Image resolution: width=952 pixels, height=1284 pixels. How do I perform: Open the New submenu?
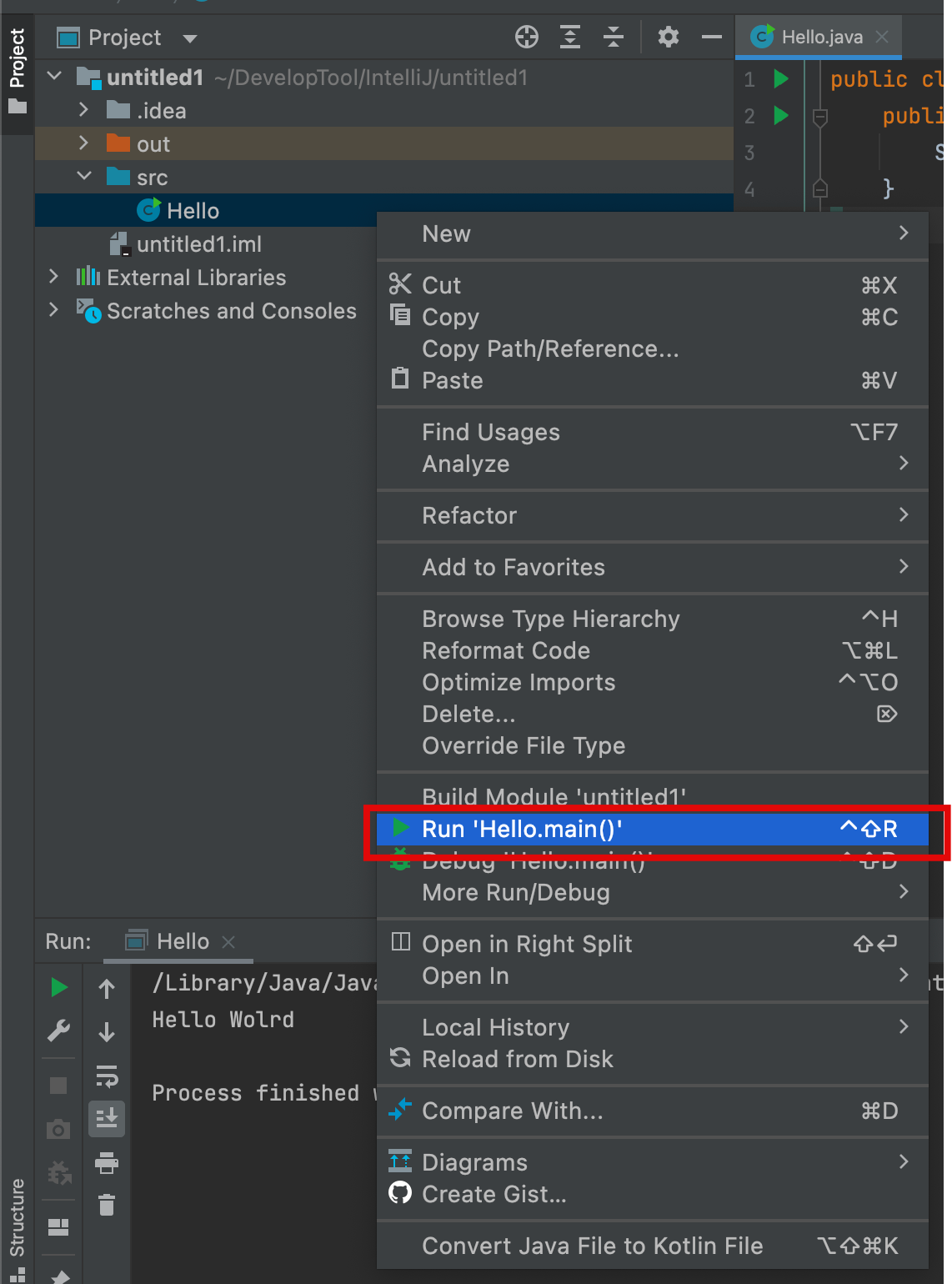[653, 234]
